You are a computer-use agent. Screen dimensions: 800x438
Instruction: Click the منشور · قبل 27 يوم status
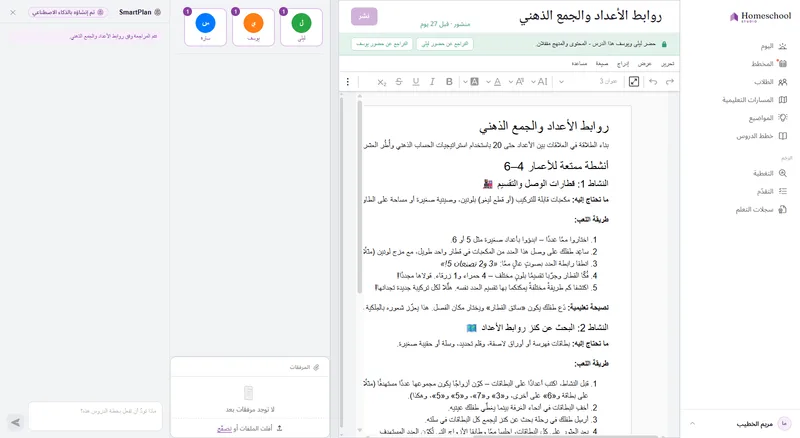click(445, 24)
